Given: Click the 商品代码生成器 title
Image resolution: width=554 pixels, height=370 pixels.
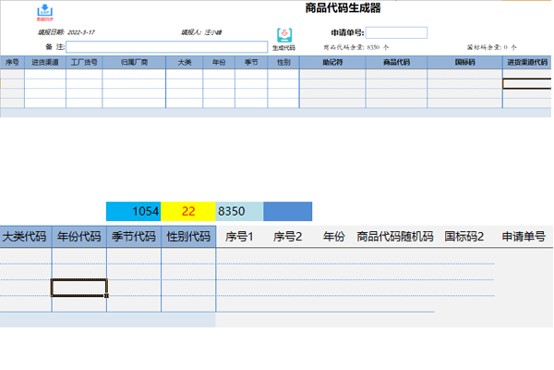Looking at the screenshot, I should pos(343,8).
